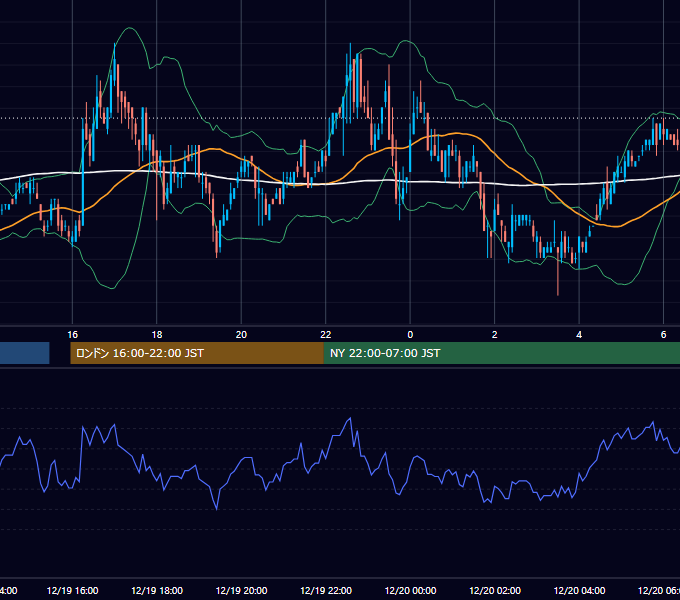
Task: Click the NY 22:00-07:00 JST session bar
Action: 502,353
